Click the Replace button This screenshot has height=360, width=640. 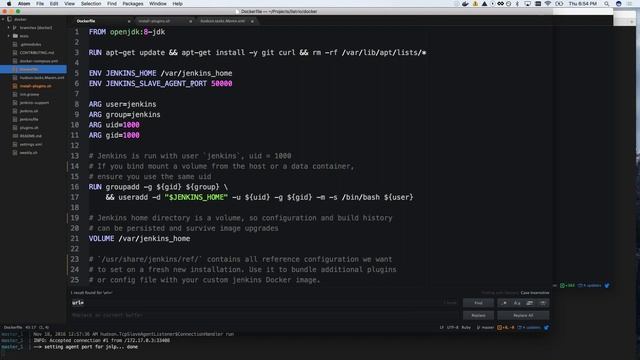478,315
